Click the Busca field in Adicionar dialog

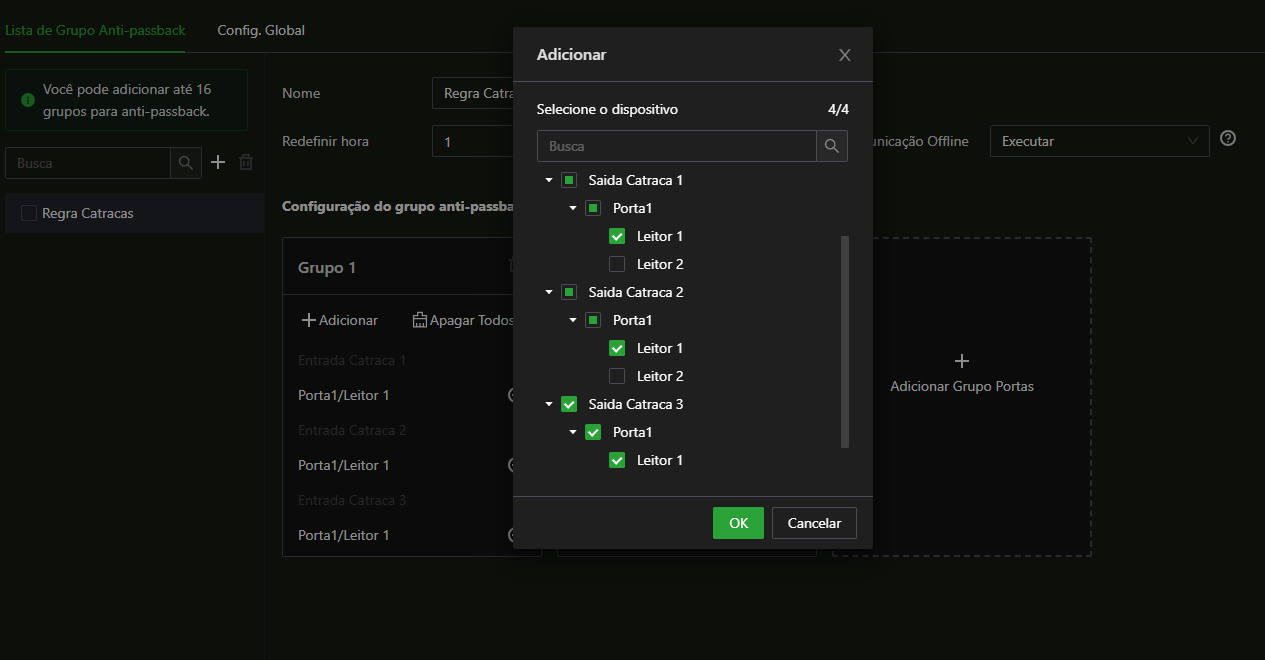pyautogui.click(x=677, y=146)
